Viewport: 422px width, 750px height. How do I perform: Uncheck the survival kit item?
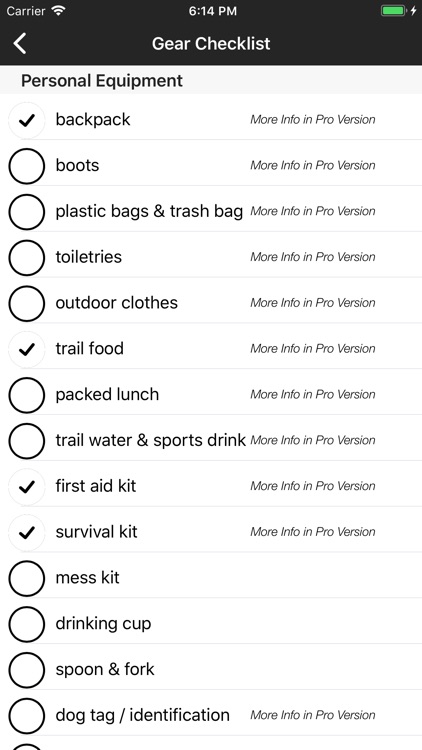click(x=27, y=532)
